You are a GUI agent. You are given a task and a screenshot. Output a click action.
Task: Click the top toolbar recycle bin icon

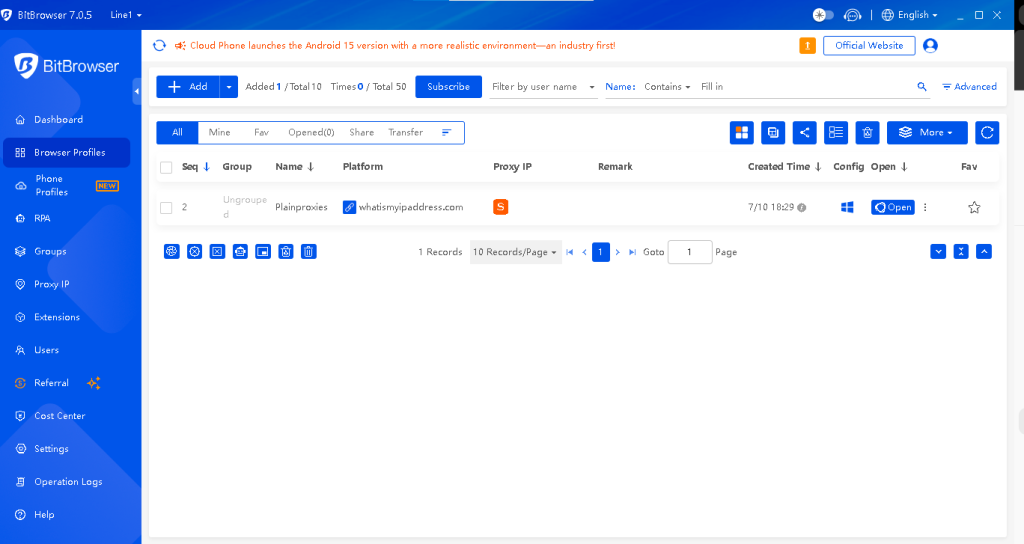pos(867,133)
